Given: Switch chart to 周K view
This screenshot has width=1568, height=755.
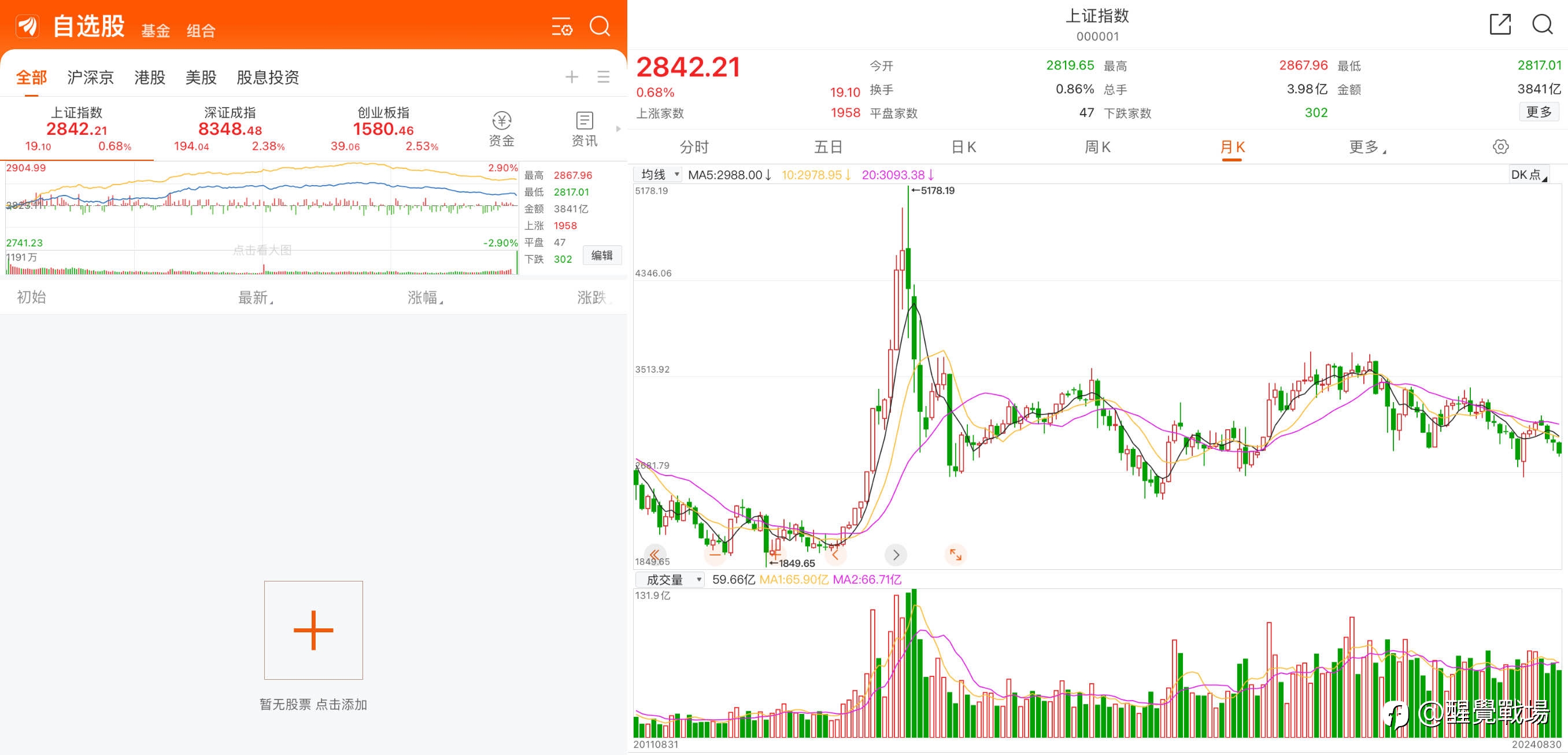Looking at the screenshot, I should [x=1097, y=147].
